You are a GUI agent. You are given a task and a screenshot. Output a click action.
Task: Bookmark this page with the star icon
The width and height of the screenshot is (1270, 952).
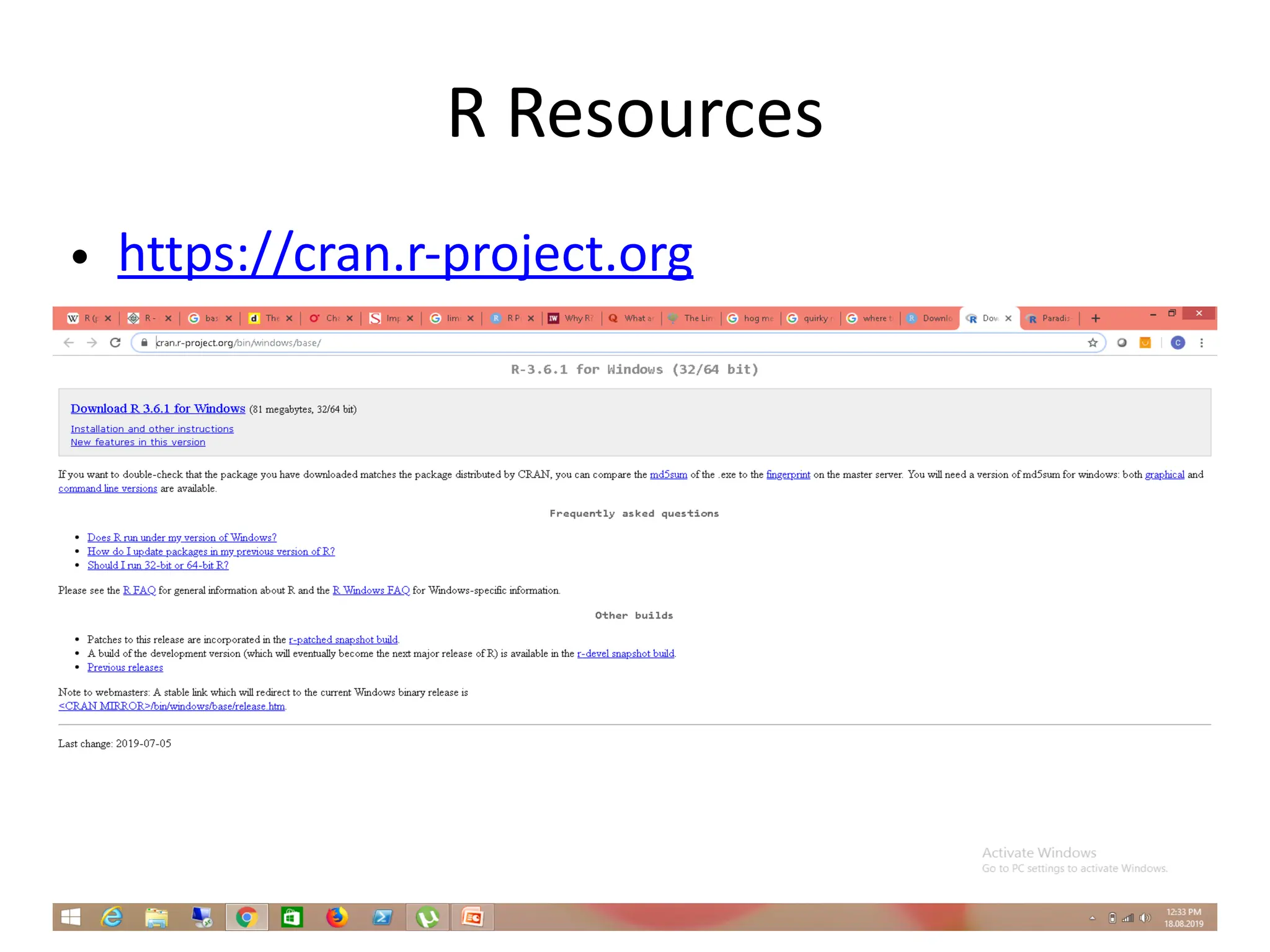click(x=1093, y=343)
